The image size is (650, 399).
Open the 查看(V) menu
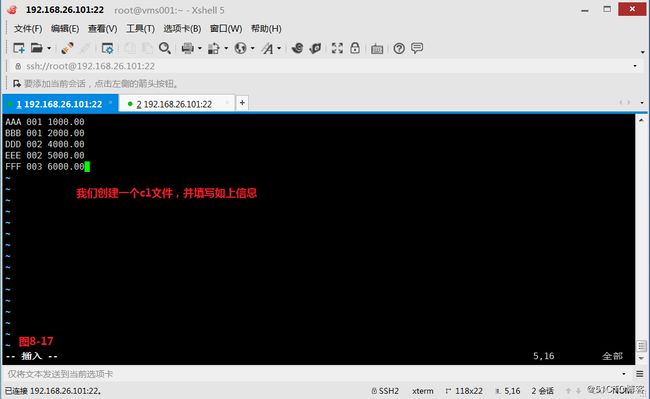102,29
